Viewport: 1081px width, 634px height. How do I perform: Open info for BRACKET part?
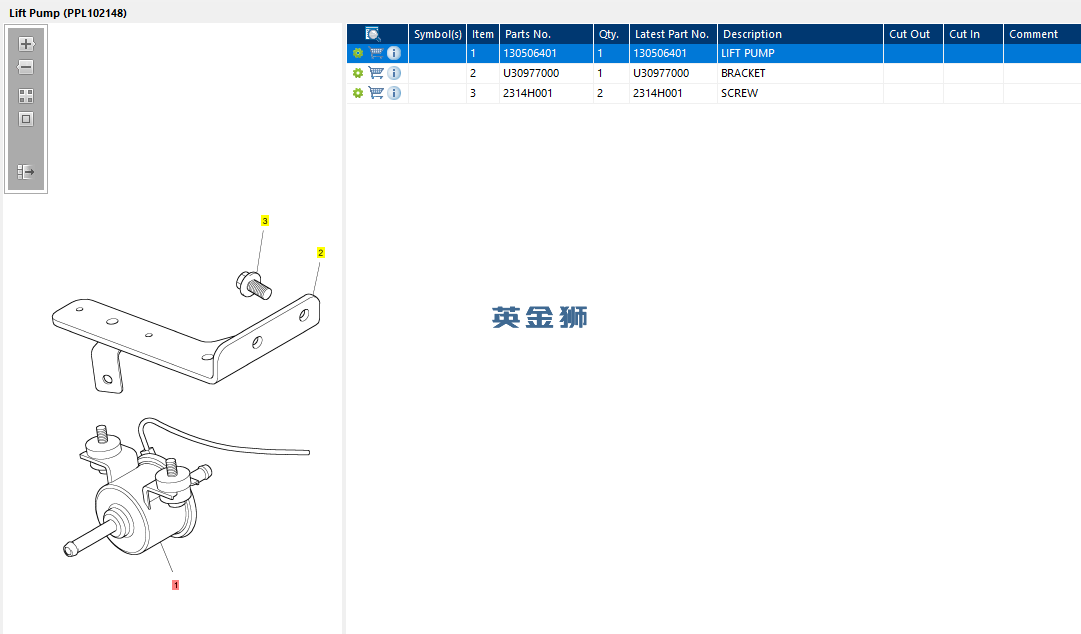(394, 73)
